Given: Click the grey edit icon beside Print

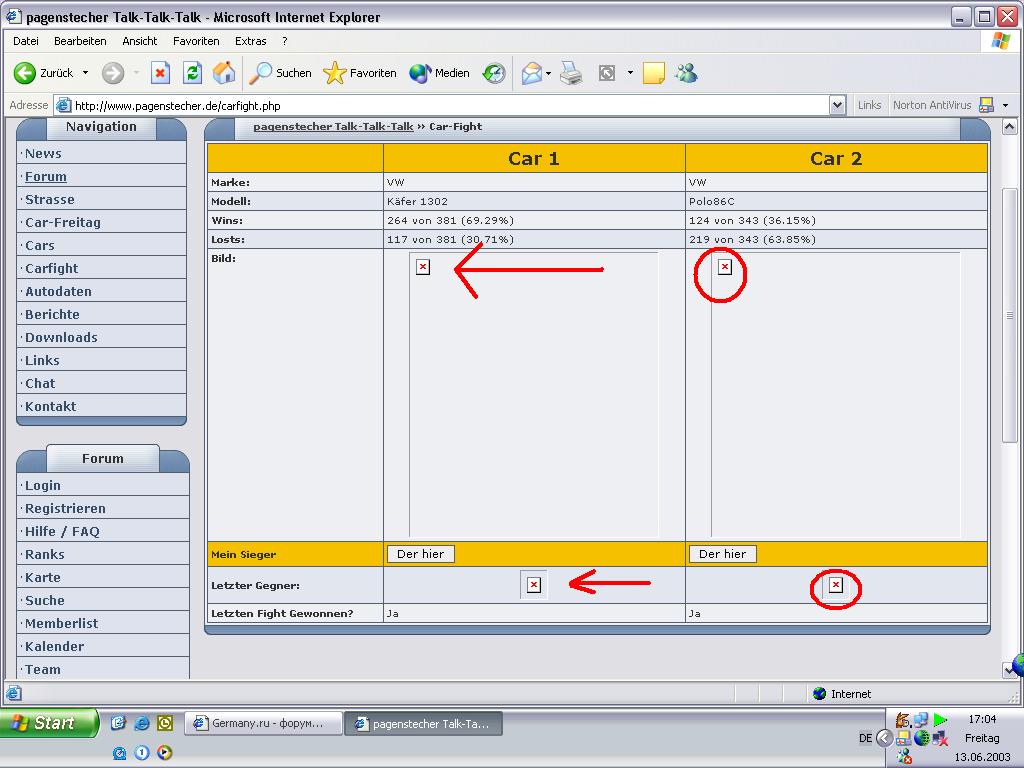Looking at the screenshot, I should coord(607,73).
